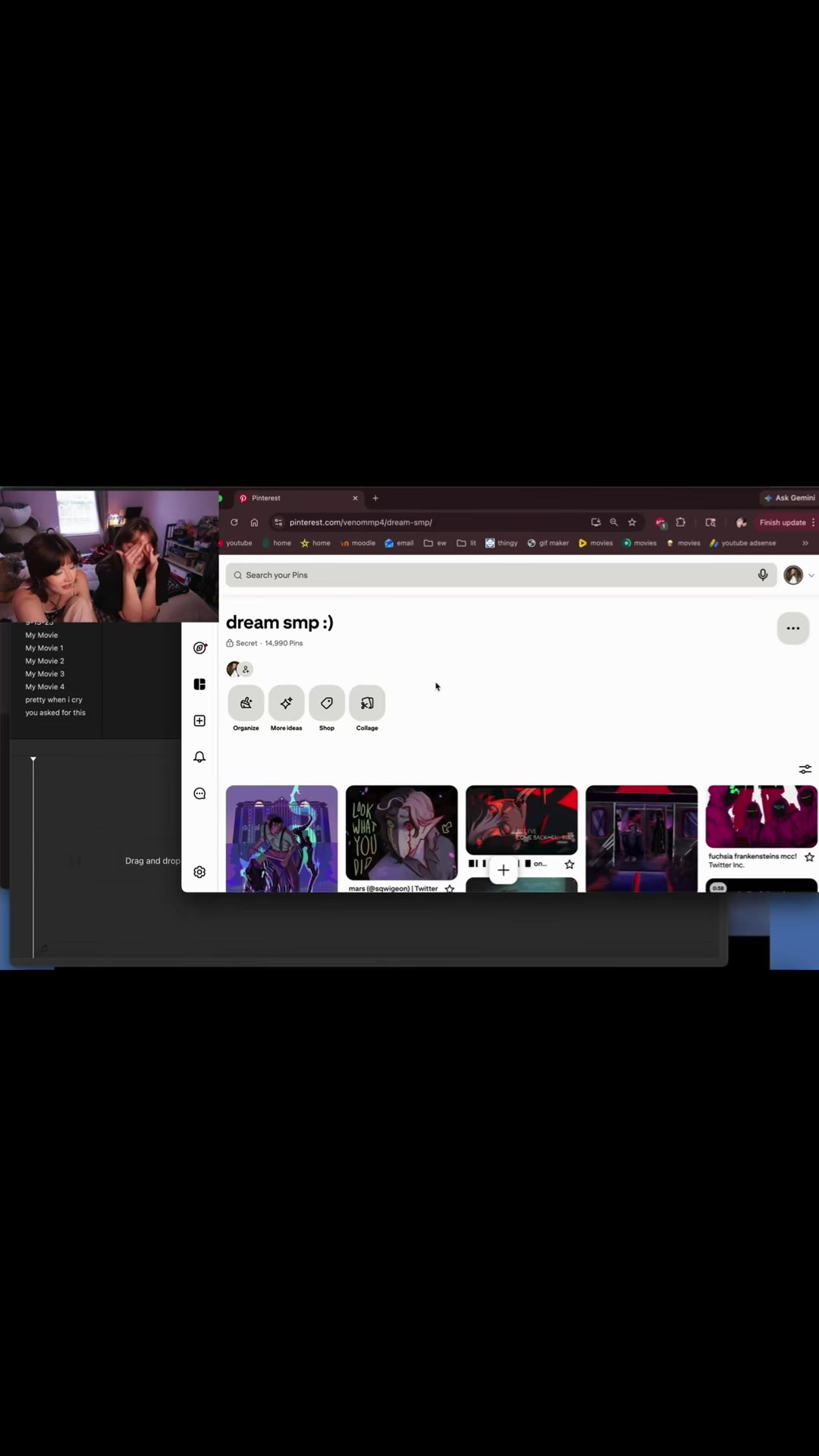Click the board owner avatar
This screenshot has height=1456, width=819.
coord(233,669)
